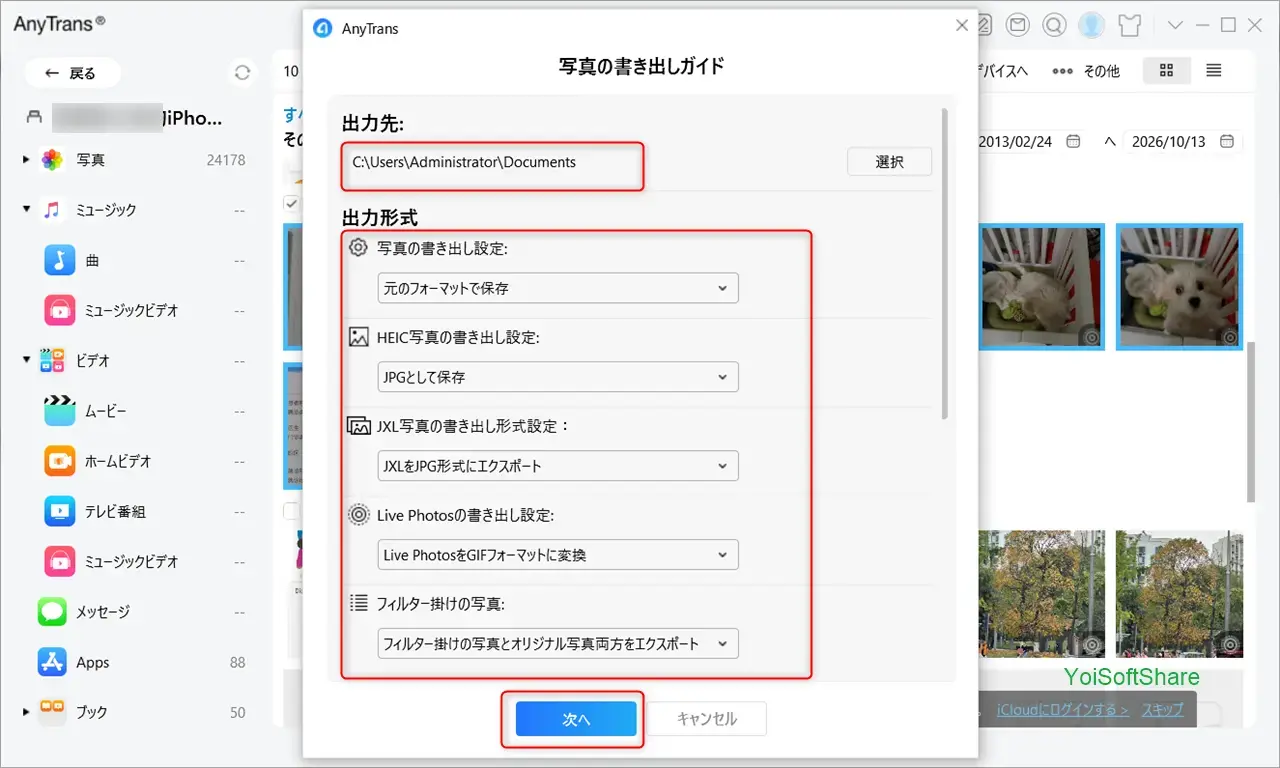Viewport: 1280px width, 768px height.
Task: Open the テレビ番組 TV shows icon
Action: [x=60, y=511]
